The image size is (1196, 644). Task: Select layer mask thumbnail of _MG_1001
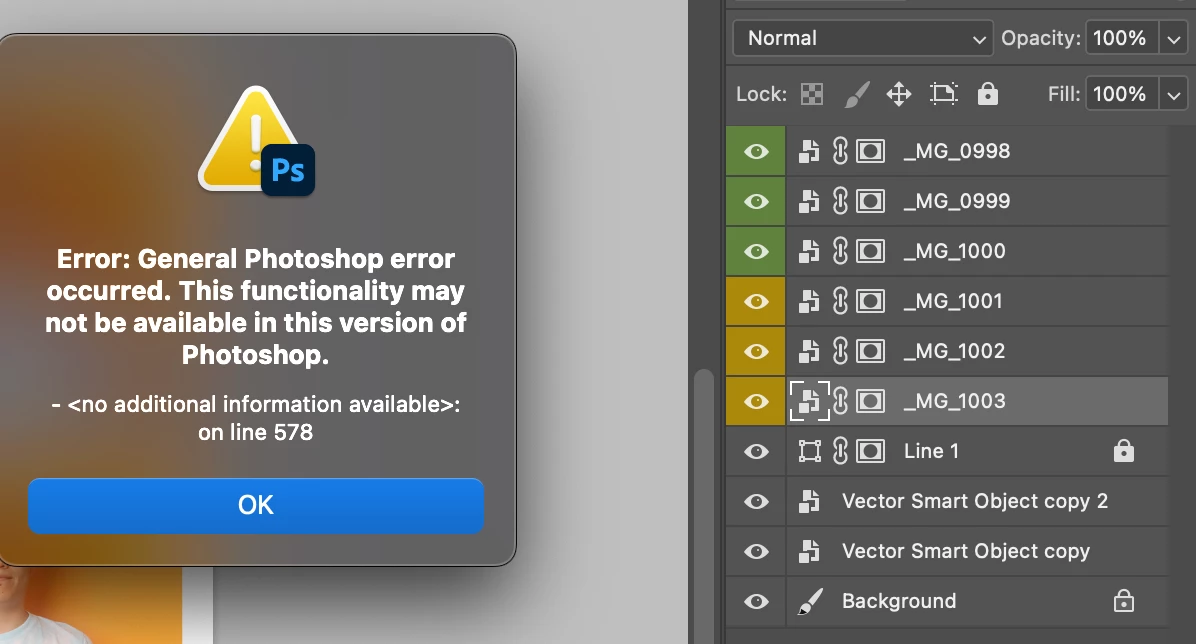tap(870, 301)
